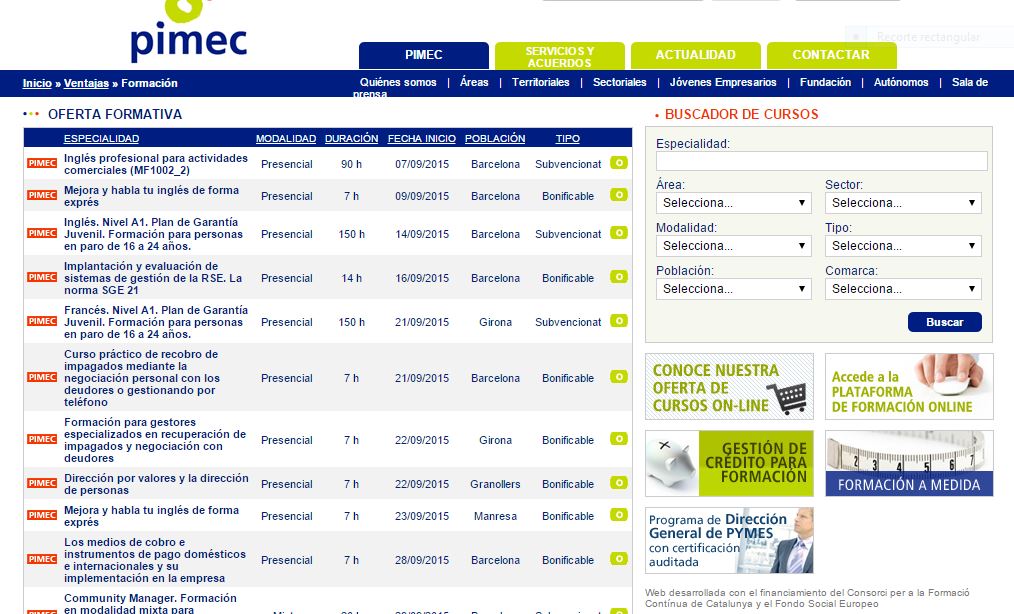Open the Tipo dropdown in course search
The image size is (1014, 614).
(903, 246)
